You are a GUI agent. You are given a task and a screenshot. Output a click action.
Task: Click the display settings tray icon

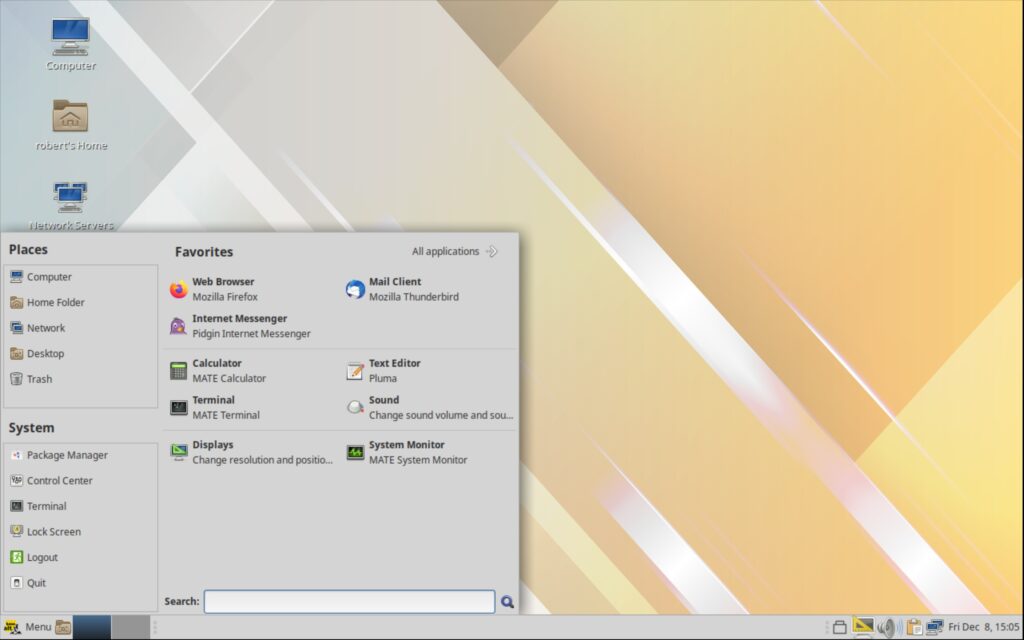pyautogui.click(x=863, y=627)
